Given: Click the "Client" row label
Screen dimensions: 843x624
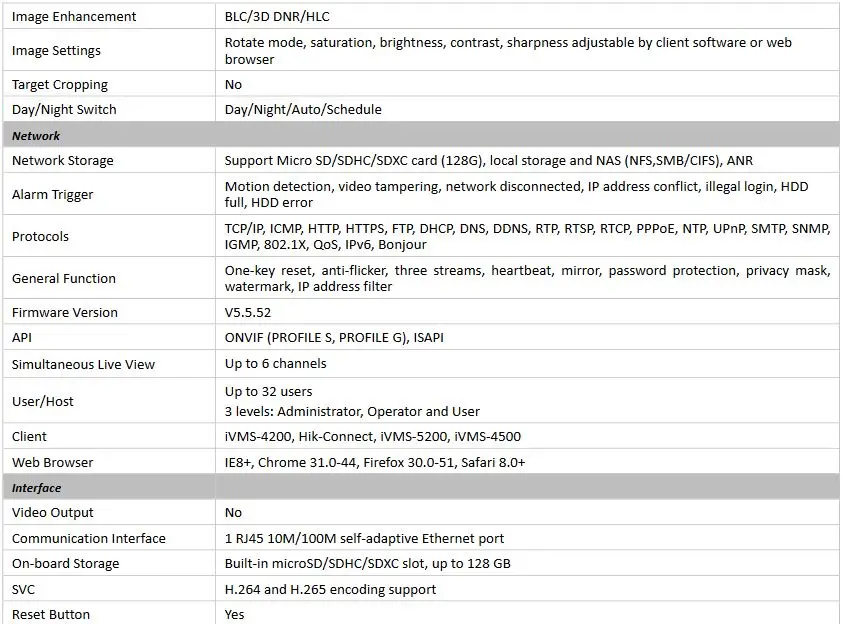Looking at the screenshot, I should click(x=29, y=436).
